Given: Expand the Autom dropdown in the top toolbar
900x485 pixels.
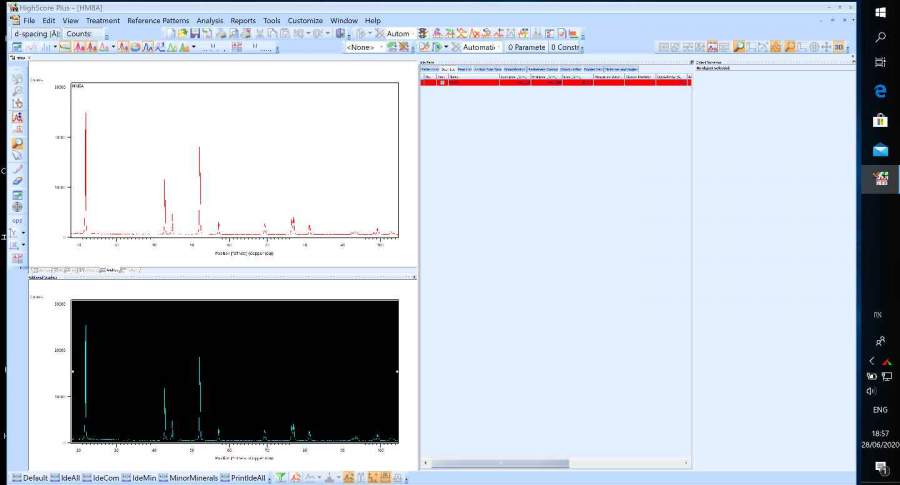Looking at the screenshot, I should [x=414, y=33].
